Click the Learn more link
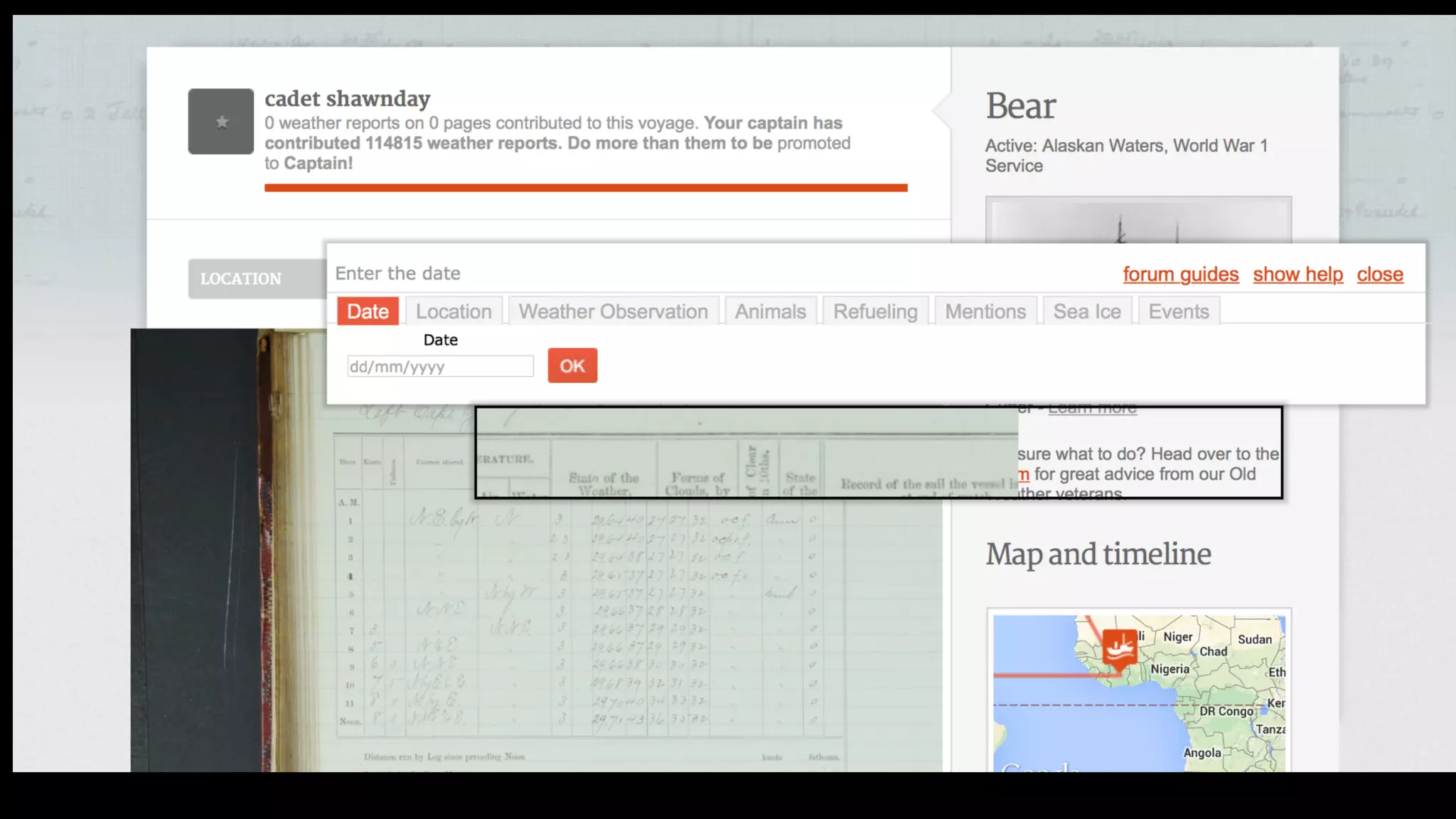Screen dimensions: 1456x819 (x=1092, y=409)
